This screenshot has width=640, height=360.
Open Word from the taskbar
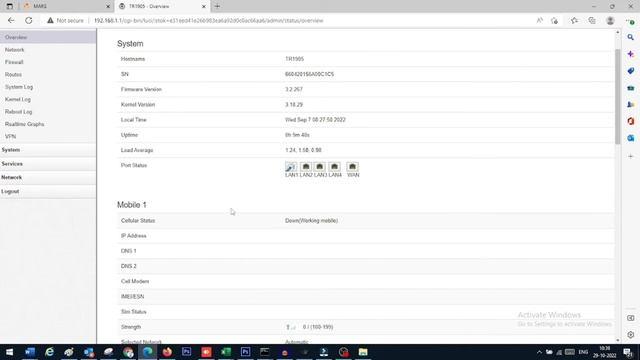[x=30, y=352]
